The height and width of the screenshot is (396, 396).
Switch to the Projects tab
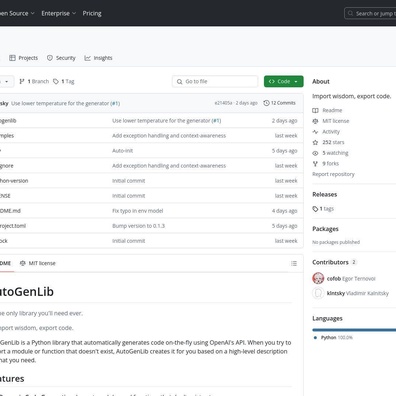24,58
